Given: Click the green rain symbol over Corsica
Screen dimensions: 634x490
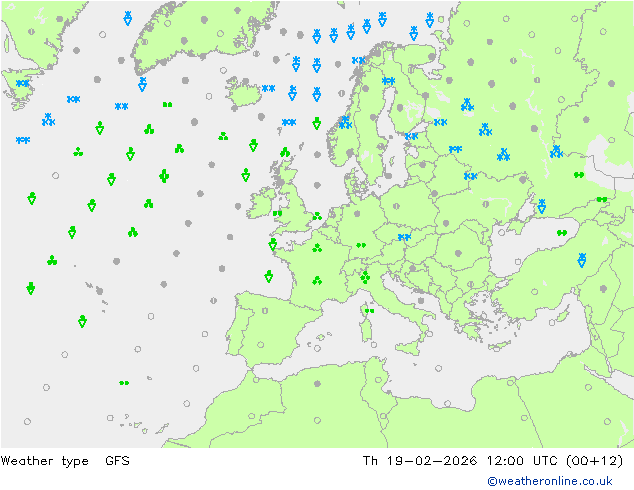Looking at the screenshot, I should click(x=370, y=311).
